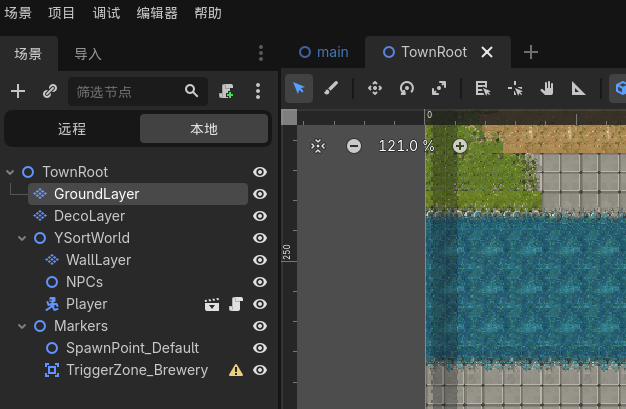Open the 编辑器 menu

157,13
